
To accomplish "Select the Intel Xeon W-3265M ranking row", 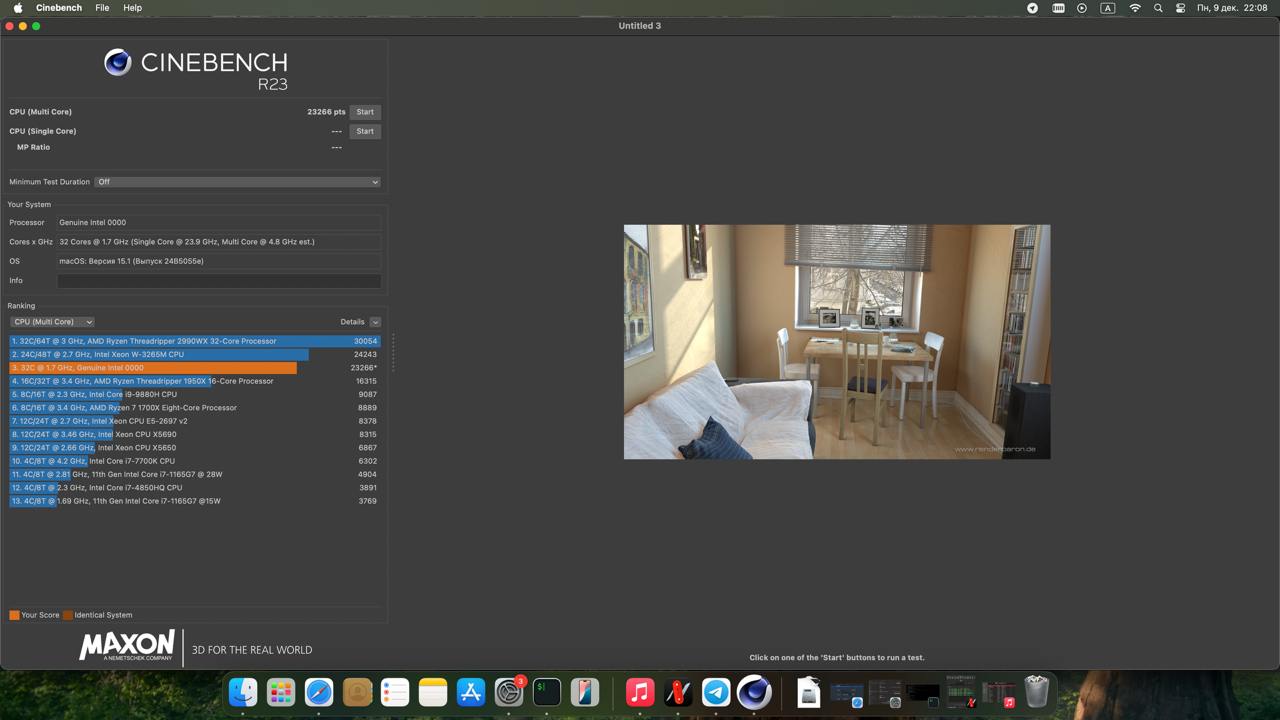I will coord(195,354).
